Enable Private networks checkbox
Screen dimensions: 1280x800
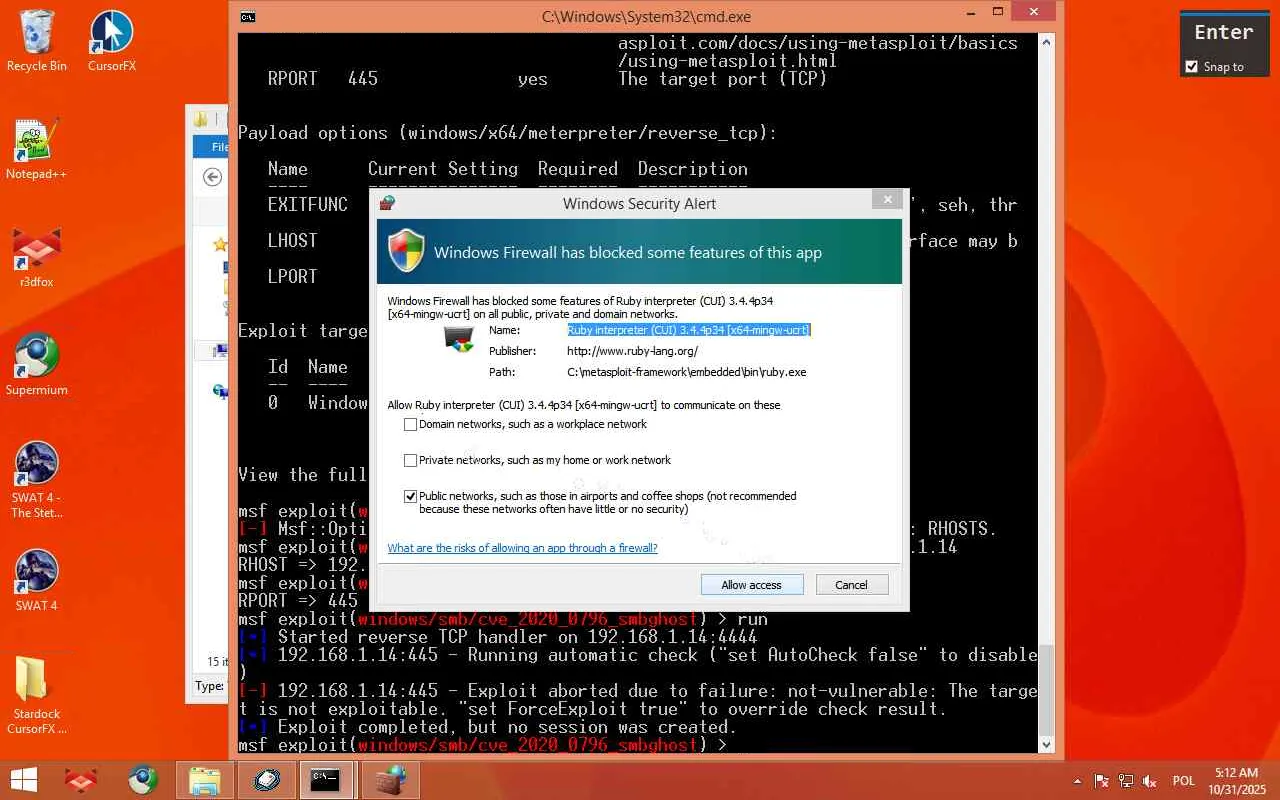click(x=410, y=460)
